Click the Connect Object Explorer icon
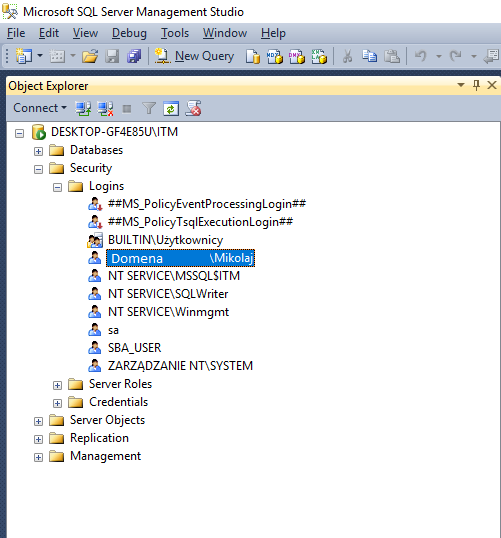Screen dimensions: 501x538 click(83, 108)
